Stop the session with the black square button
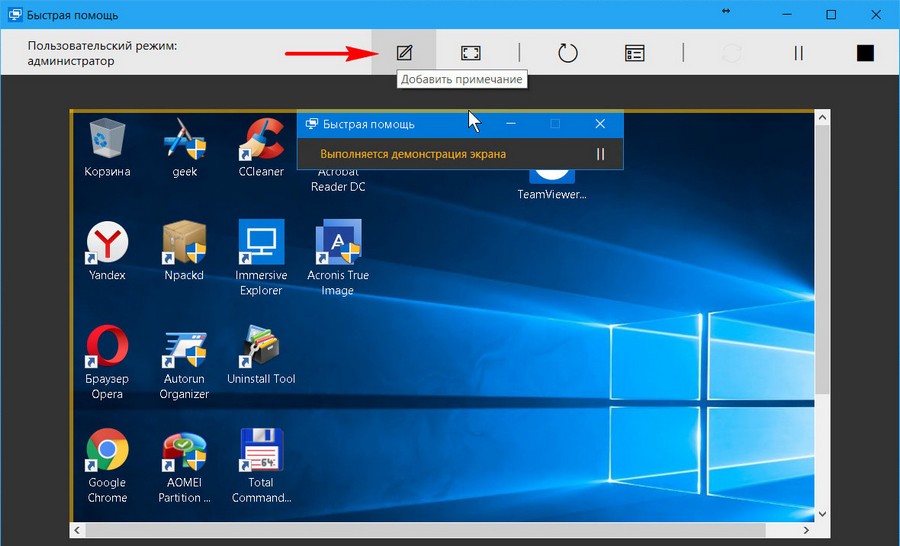 (x=865, y=53)
